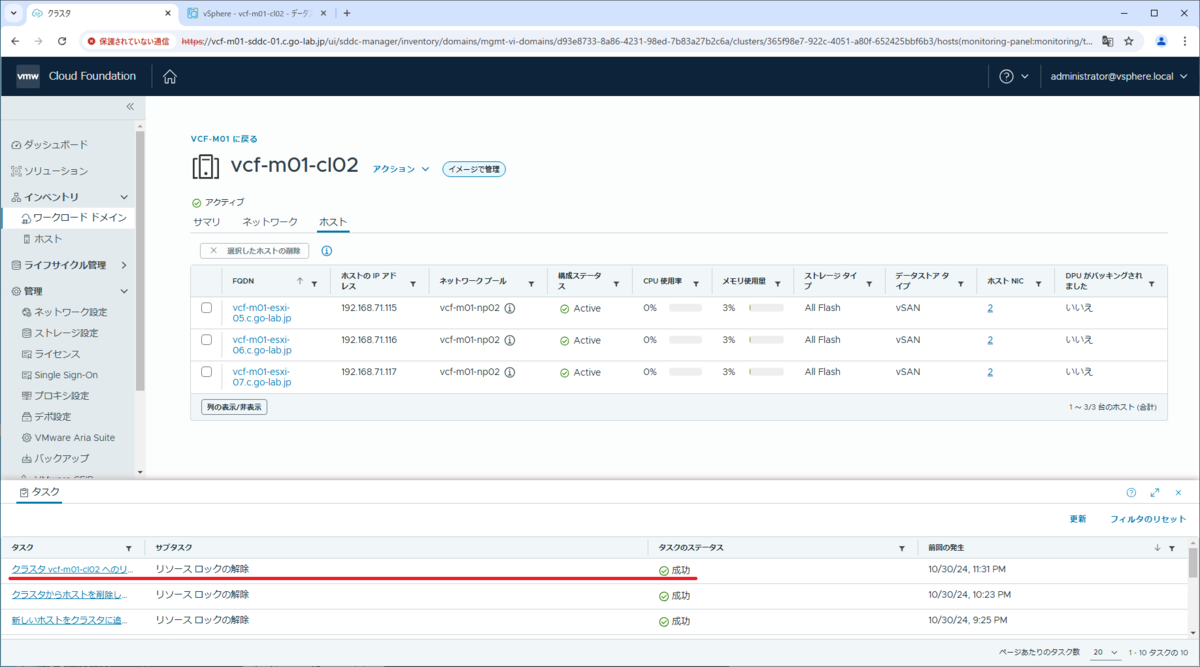Filter the ホストの IP アドレス column
This screenshot has height=667, width=1200.
click(413, 283)
